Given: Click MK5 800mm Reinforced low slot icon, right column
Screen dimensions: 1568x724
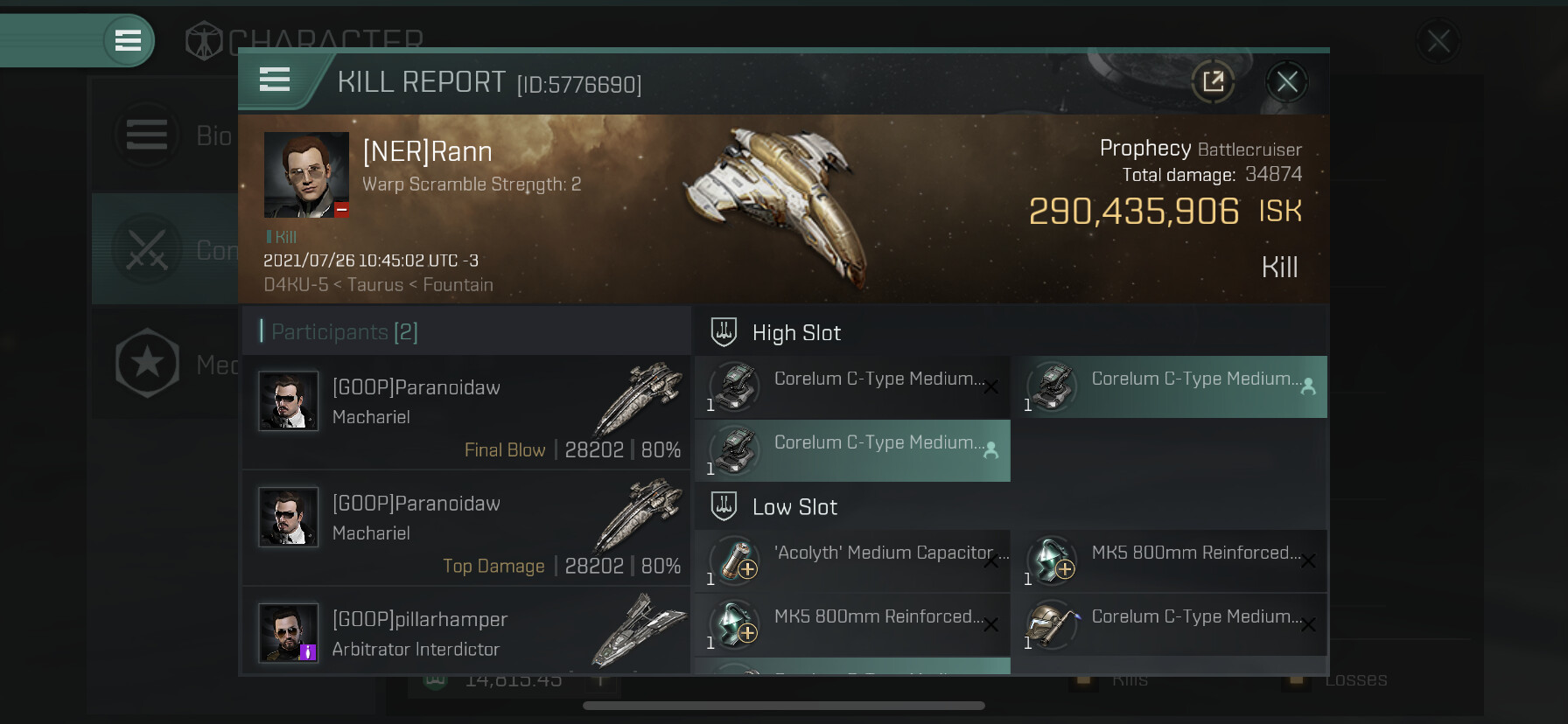Looking at the screenshot, I should 1052,560.
